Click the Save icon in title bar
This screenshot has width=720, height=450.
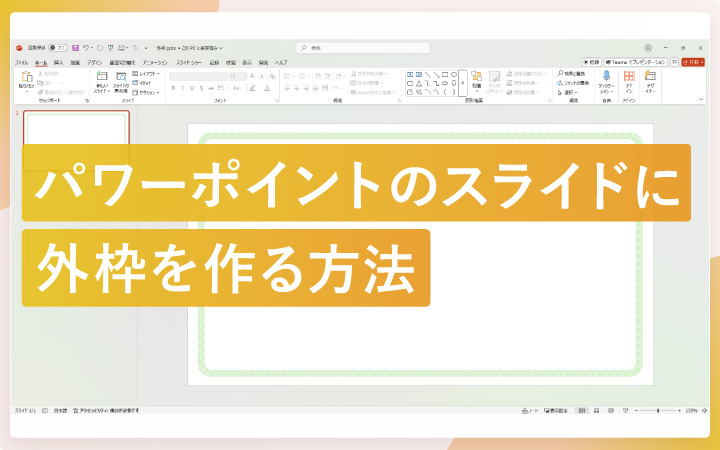point(75,48)
